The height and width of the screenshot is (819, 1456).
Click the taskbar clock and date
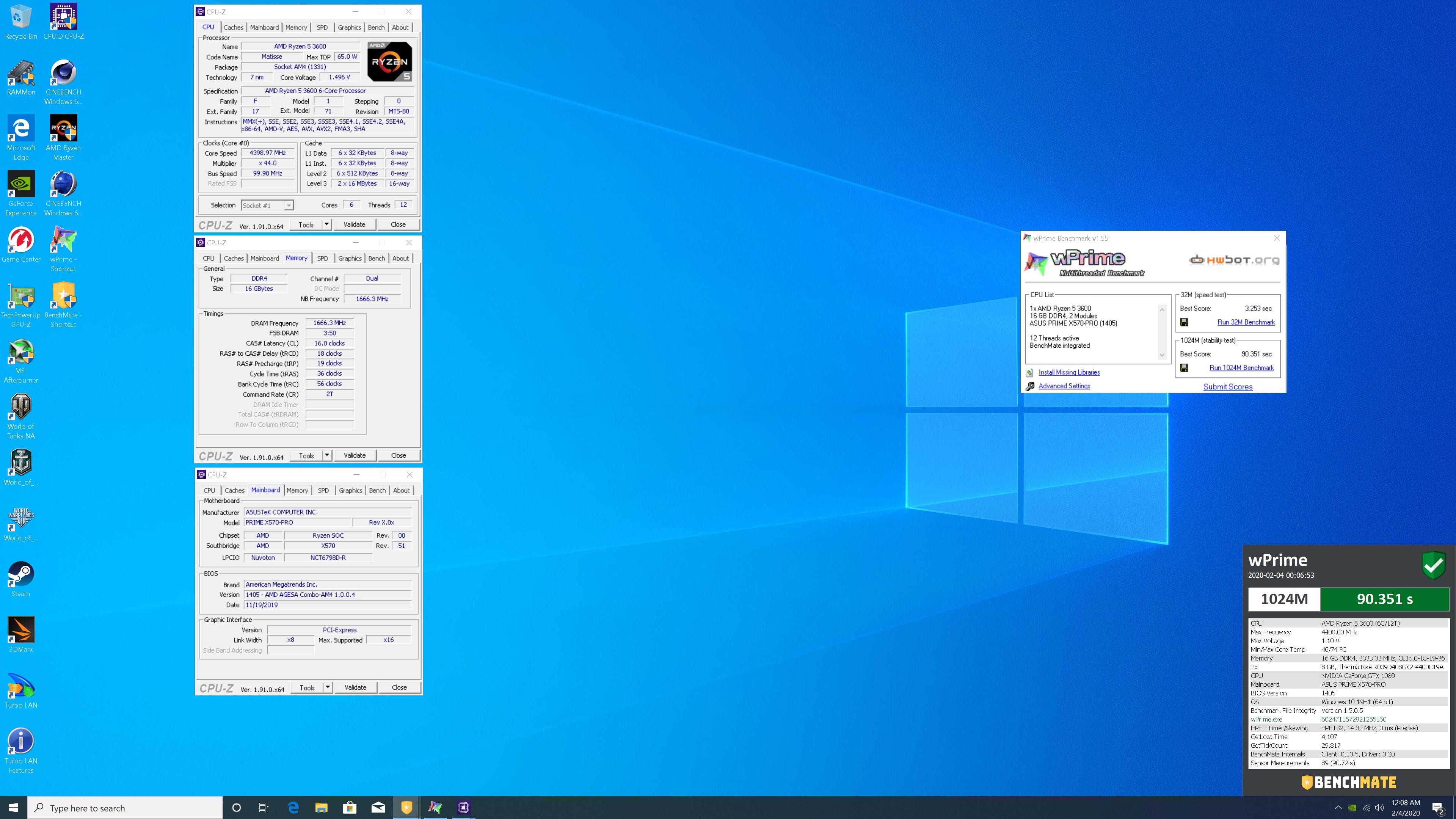1406,808
